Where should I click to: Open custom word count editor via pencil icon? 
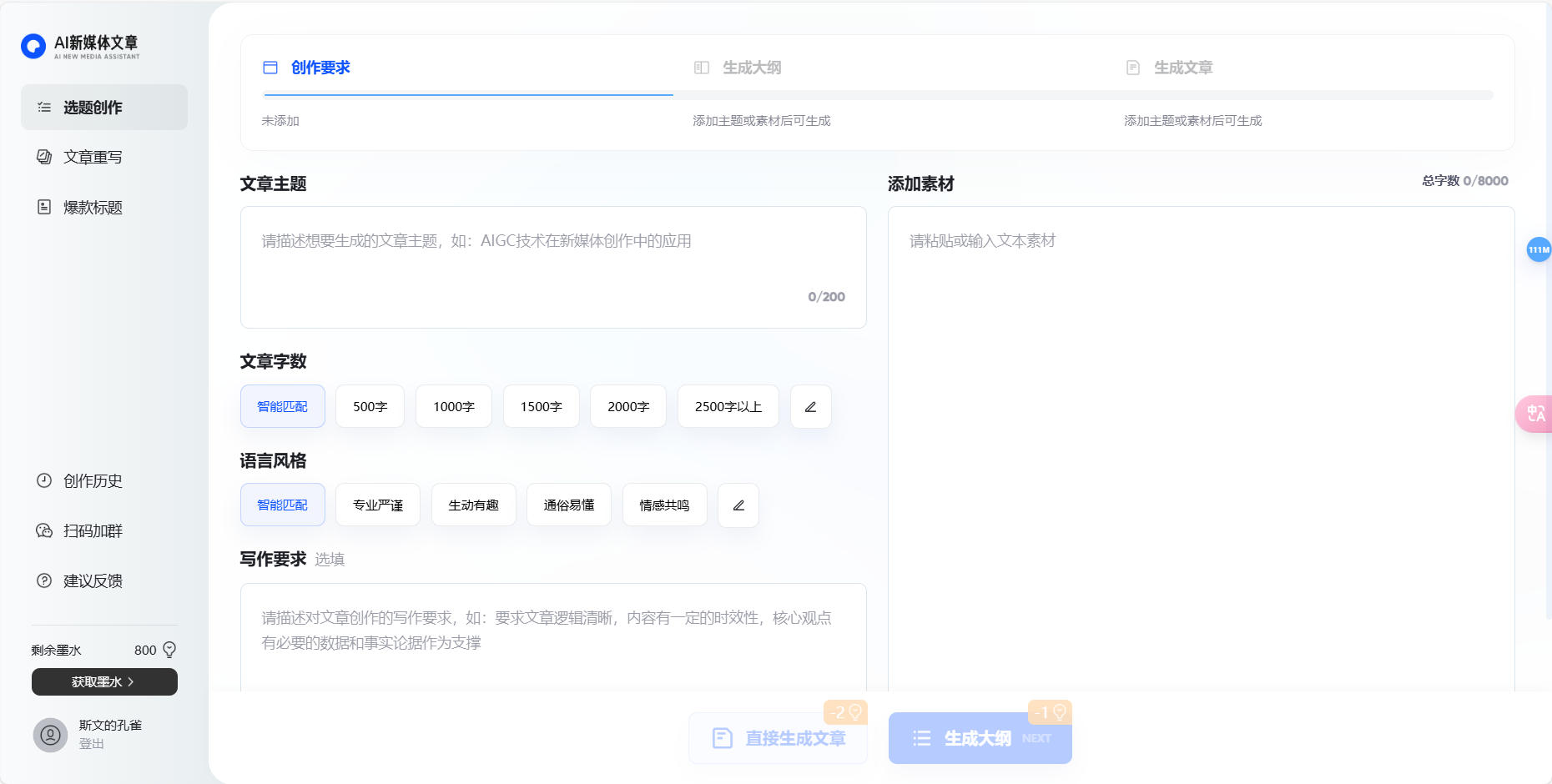click(x=809, y=406)
